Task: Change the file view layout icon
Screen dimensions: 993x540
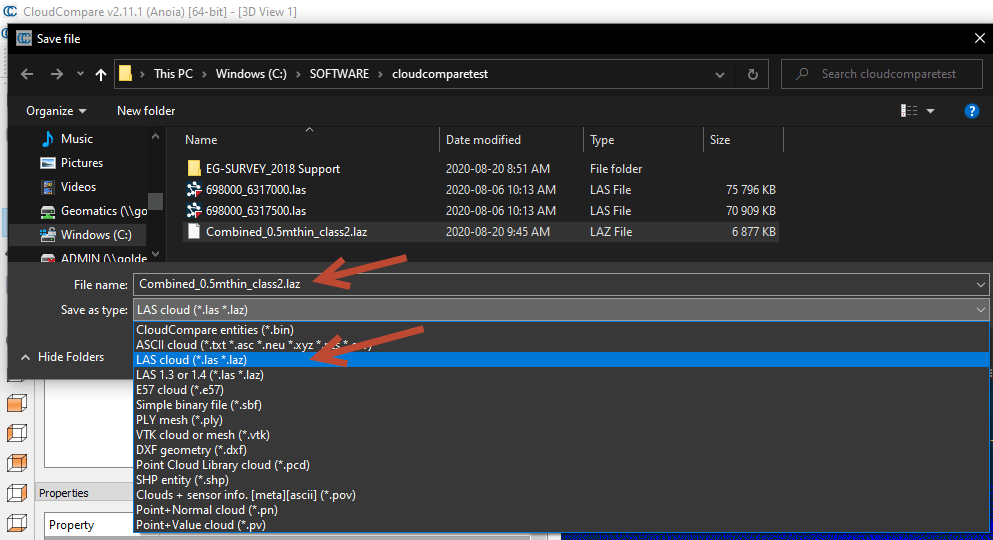Action: coord(909,111)
